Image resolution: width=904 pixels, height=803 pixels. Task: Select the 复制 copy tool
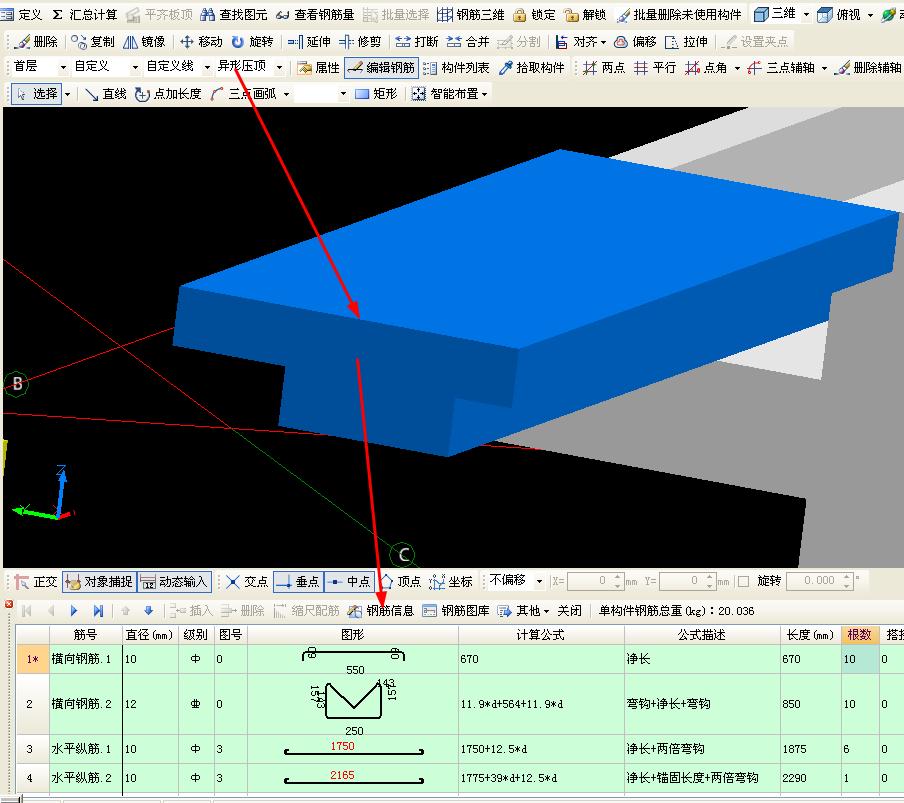pos(93,42)
